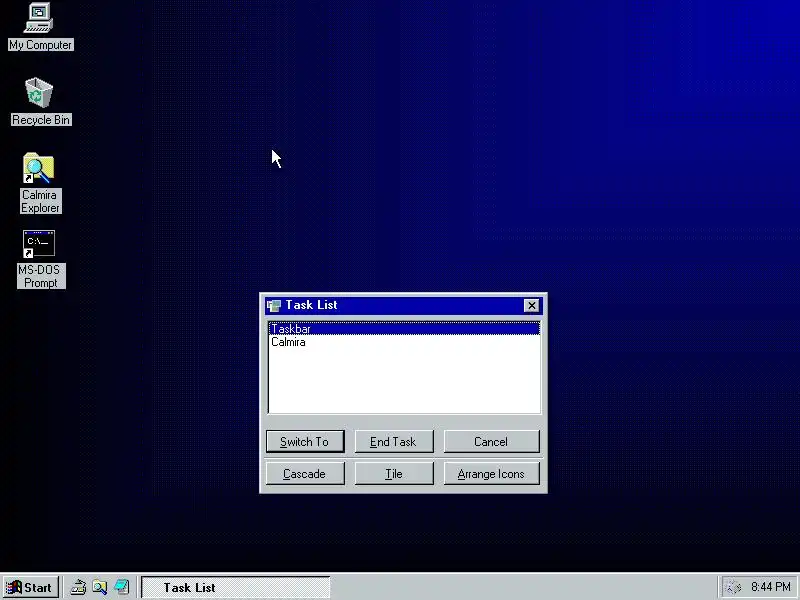Select Calmira in the task list
The height and width of the screenshot is (600, 800).
(x=404, y=342)
